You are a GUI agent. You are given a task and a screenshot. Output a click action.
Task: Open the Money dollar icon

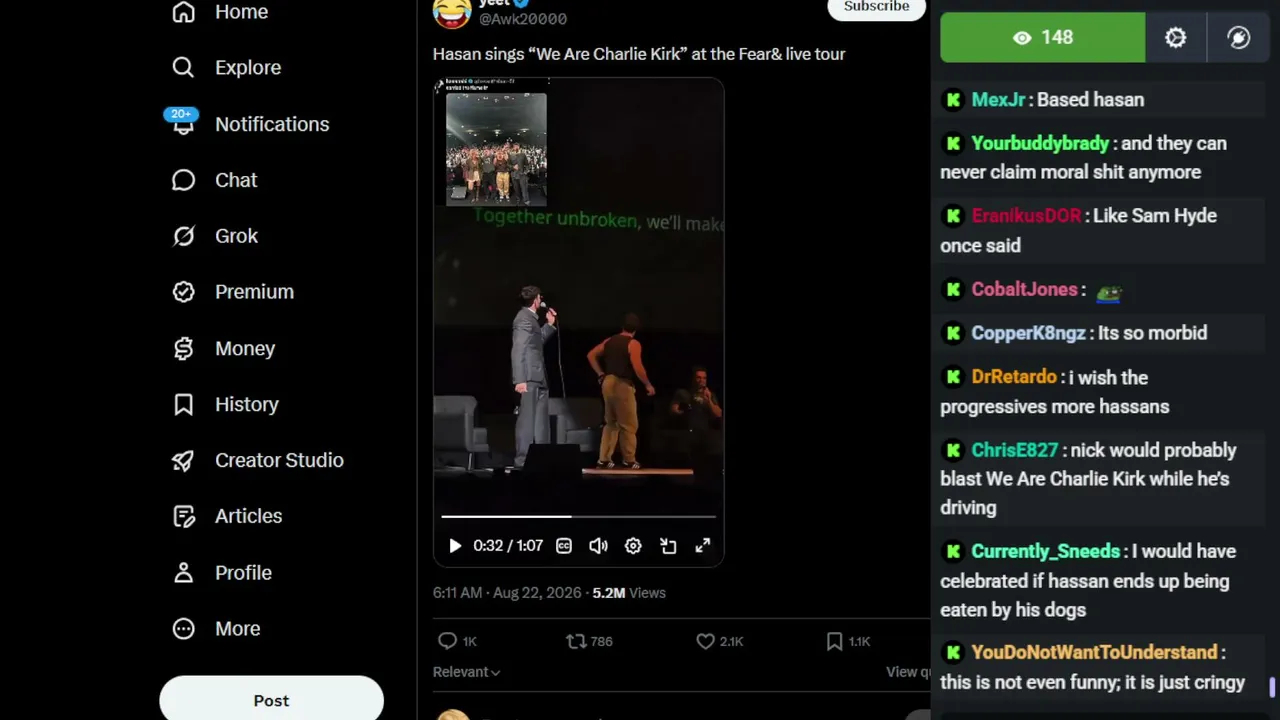tap(183, 348)
